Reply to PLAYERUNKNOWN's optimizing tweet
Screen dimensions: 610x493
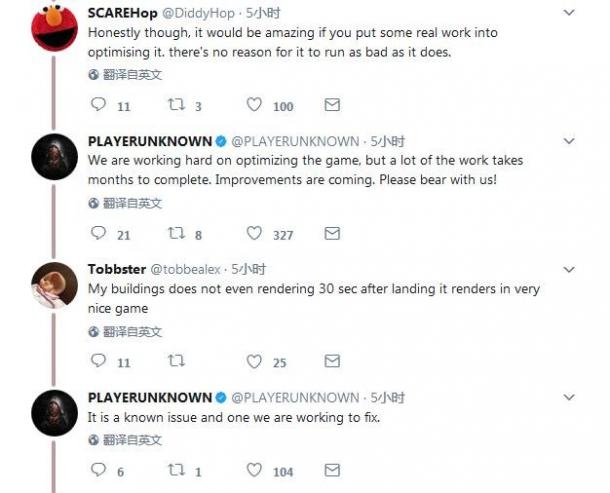pos(98,233)
